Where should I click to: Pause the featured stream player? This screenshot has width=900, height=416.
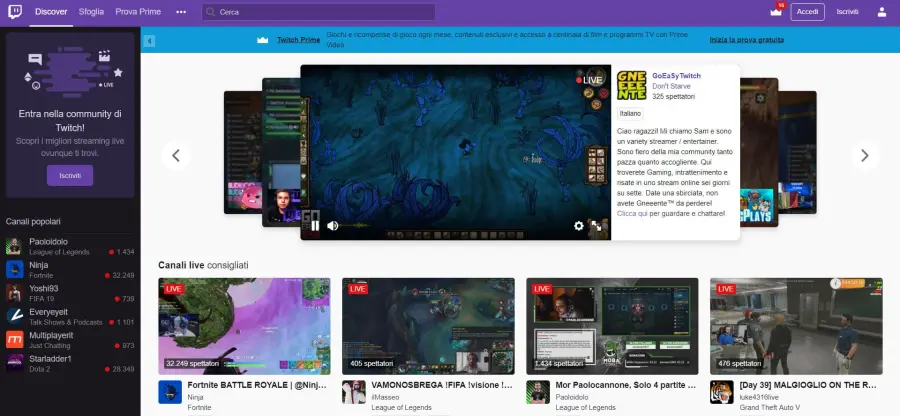pos(315,226)
